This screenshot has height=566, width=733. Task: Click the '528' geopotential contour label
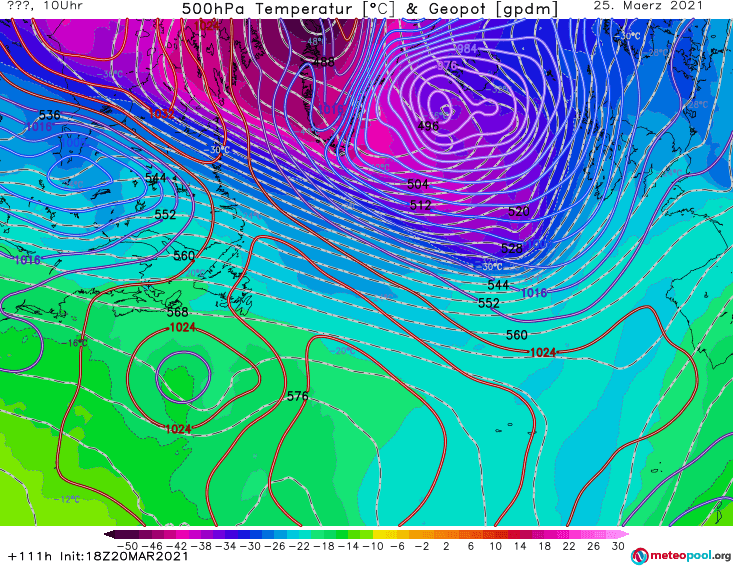[x=511, y=248]
